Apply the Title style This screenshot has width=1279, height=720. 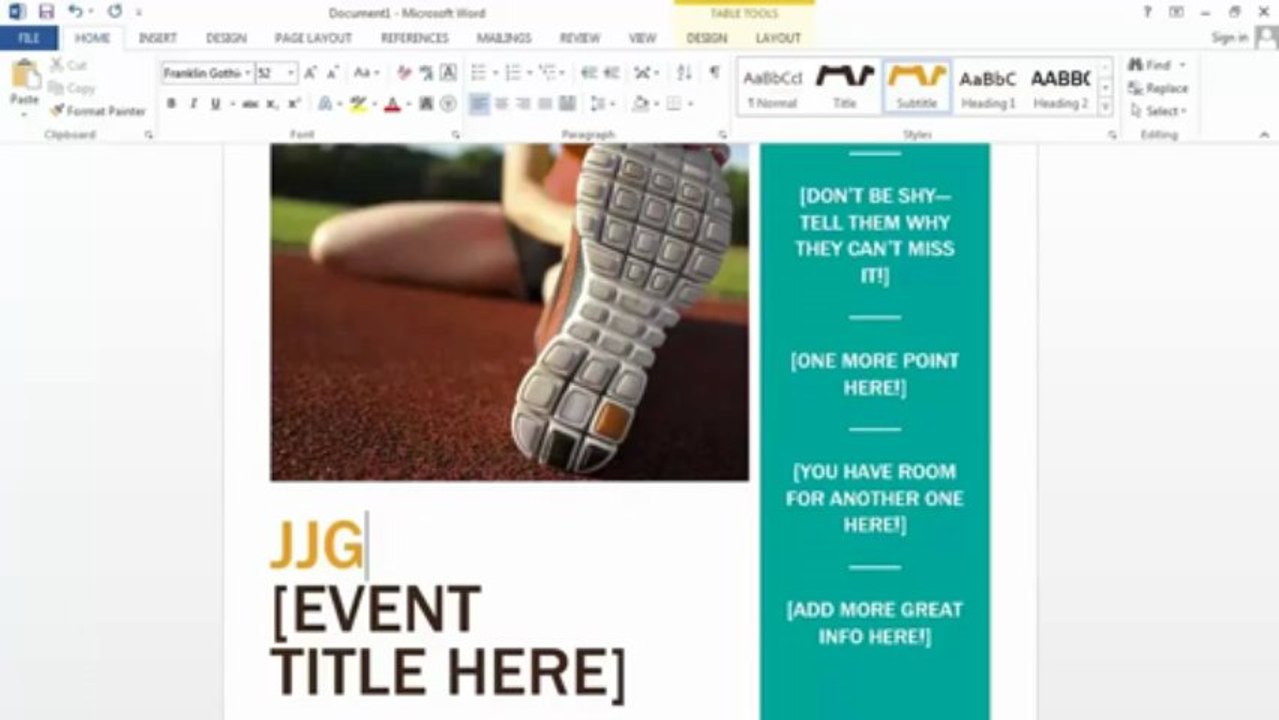point(844,86)
